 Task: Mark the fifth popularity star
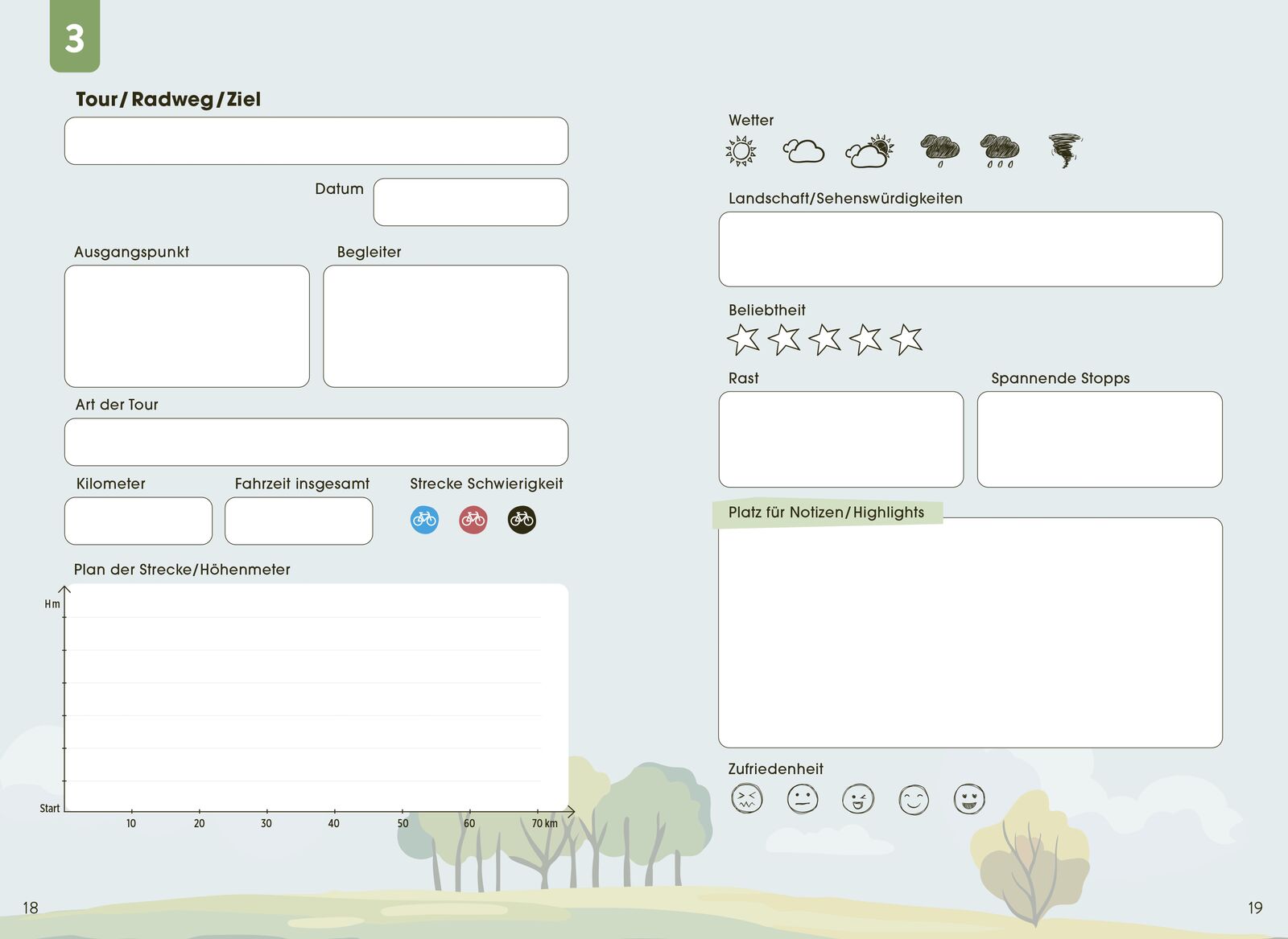click(906, 340)
